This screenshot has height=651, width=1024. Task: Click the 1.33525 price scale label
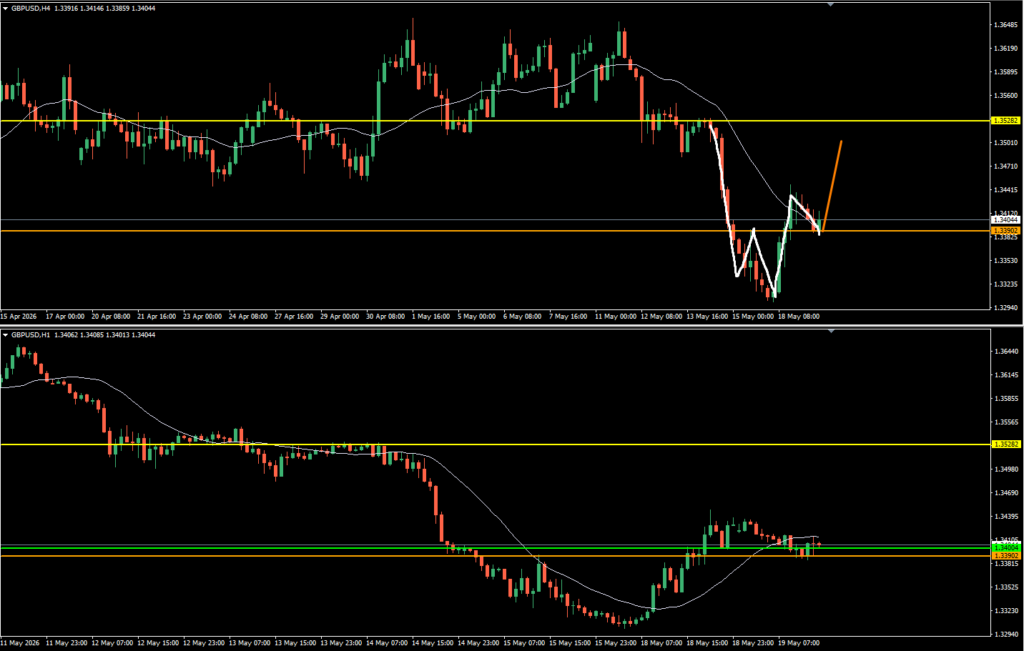pos(1004,588)
